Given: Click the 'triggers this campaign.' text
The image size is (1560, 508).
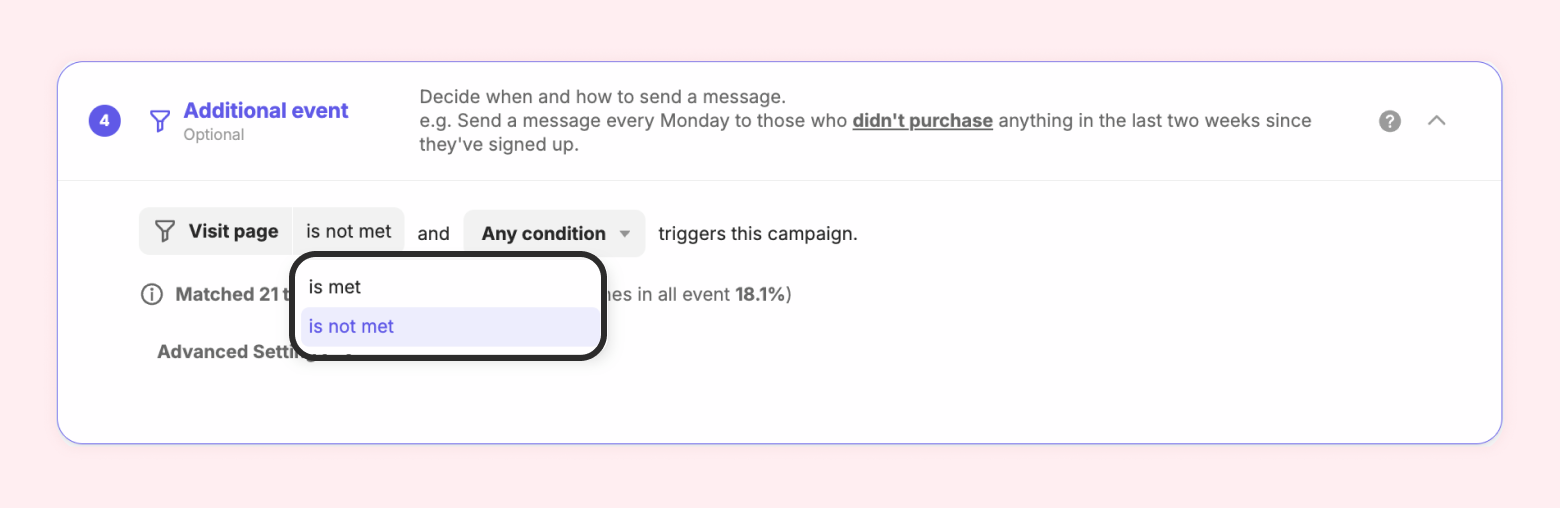Looking at the screenshot, I should [757, 234].
